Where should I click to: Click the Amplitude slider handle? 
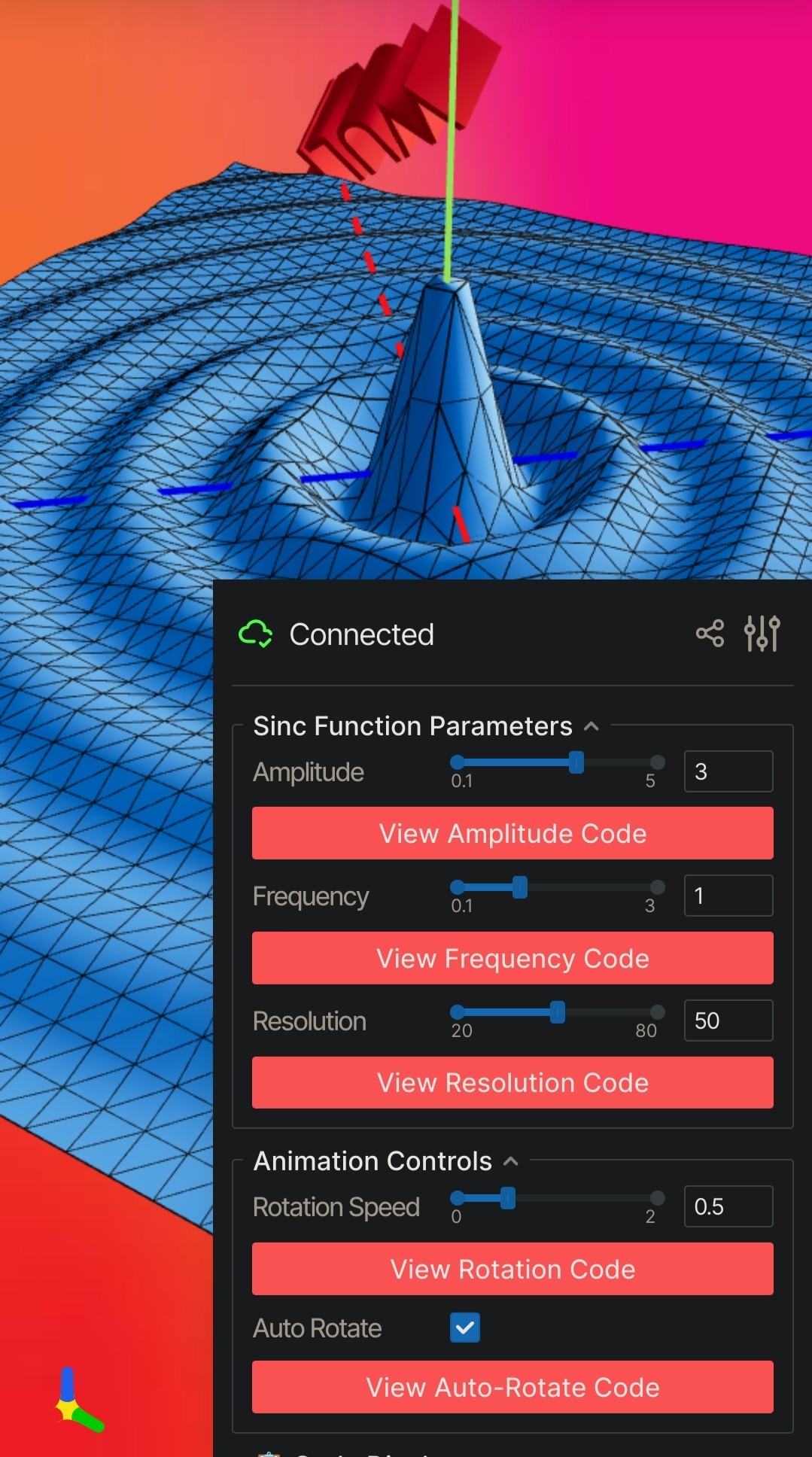576,762
